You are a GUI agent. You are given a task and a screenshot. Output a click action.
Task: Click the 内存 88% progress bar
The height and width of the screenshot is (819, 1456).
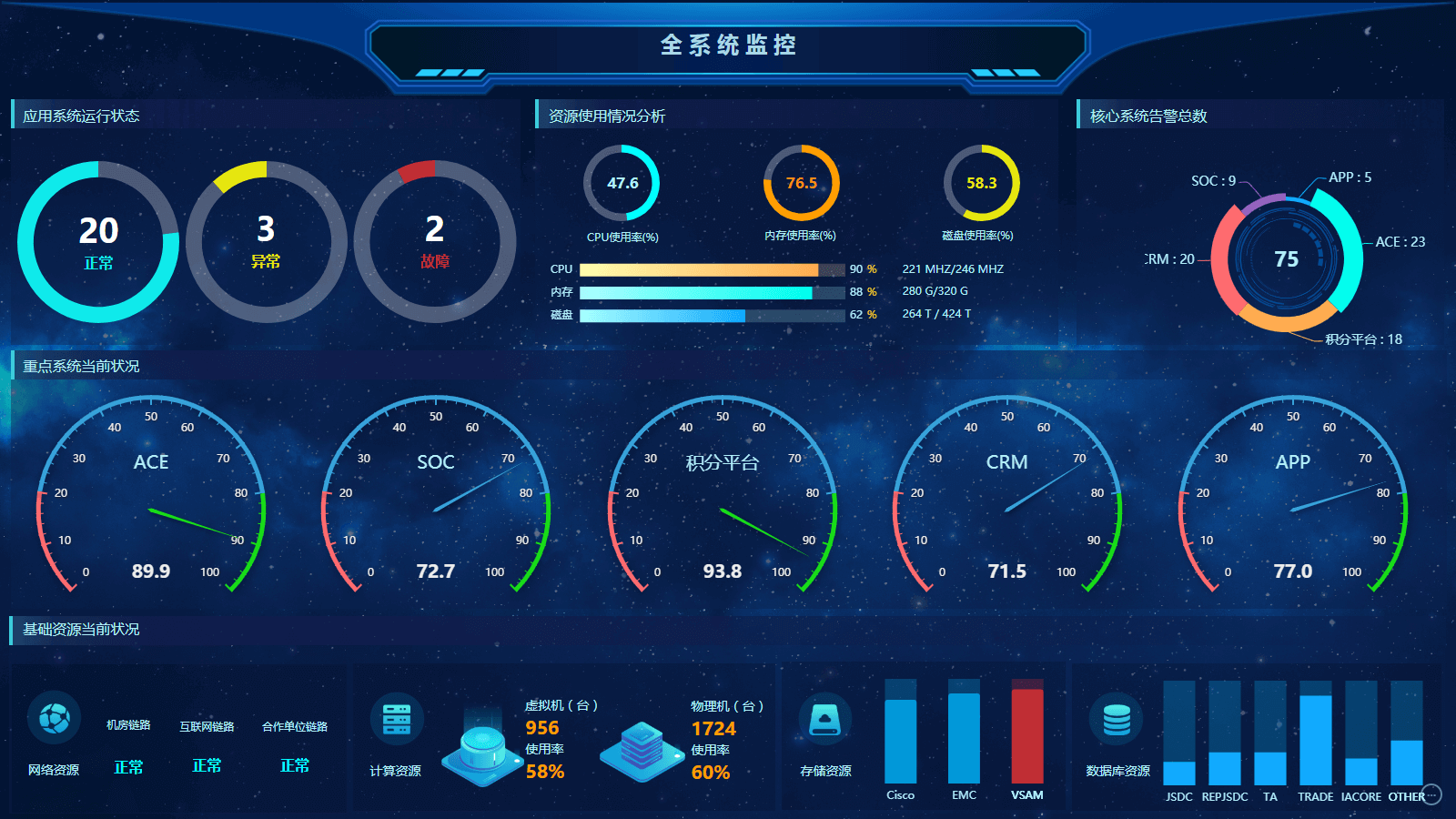[x=712, y=292]
